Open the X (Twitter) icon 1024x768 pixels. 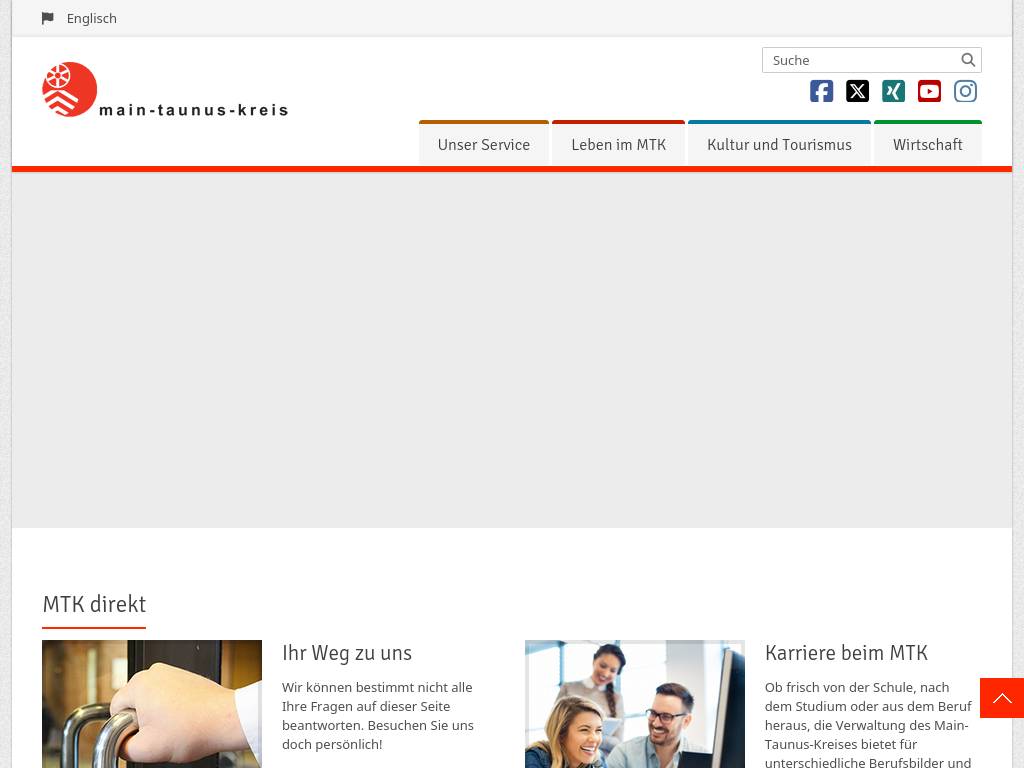857,91
